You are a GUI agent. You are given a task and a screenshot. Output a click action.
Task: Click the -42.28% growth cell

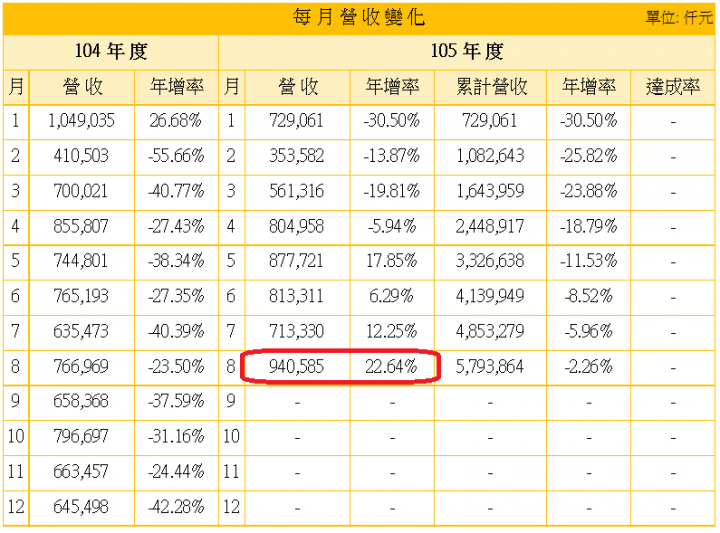176,508
